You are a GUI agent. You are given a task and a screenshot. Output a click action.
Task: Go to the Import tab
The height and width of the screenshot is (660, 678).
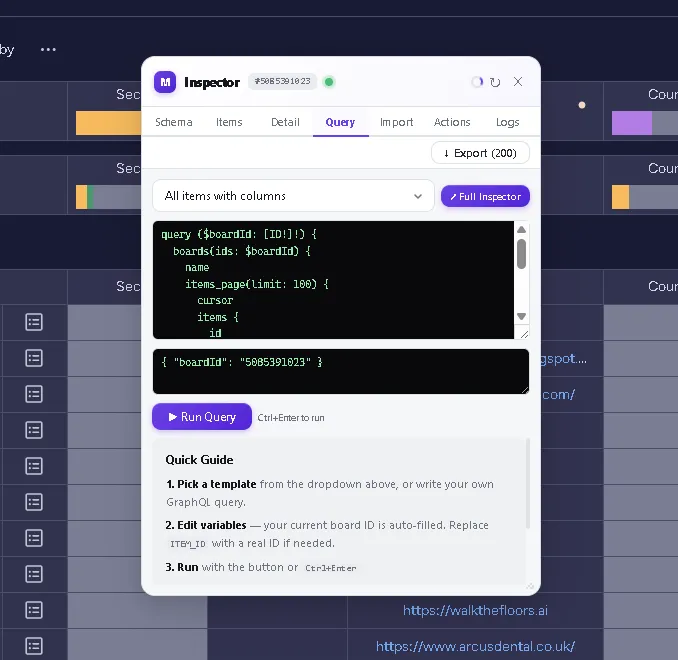(x=397, y=122)
